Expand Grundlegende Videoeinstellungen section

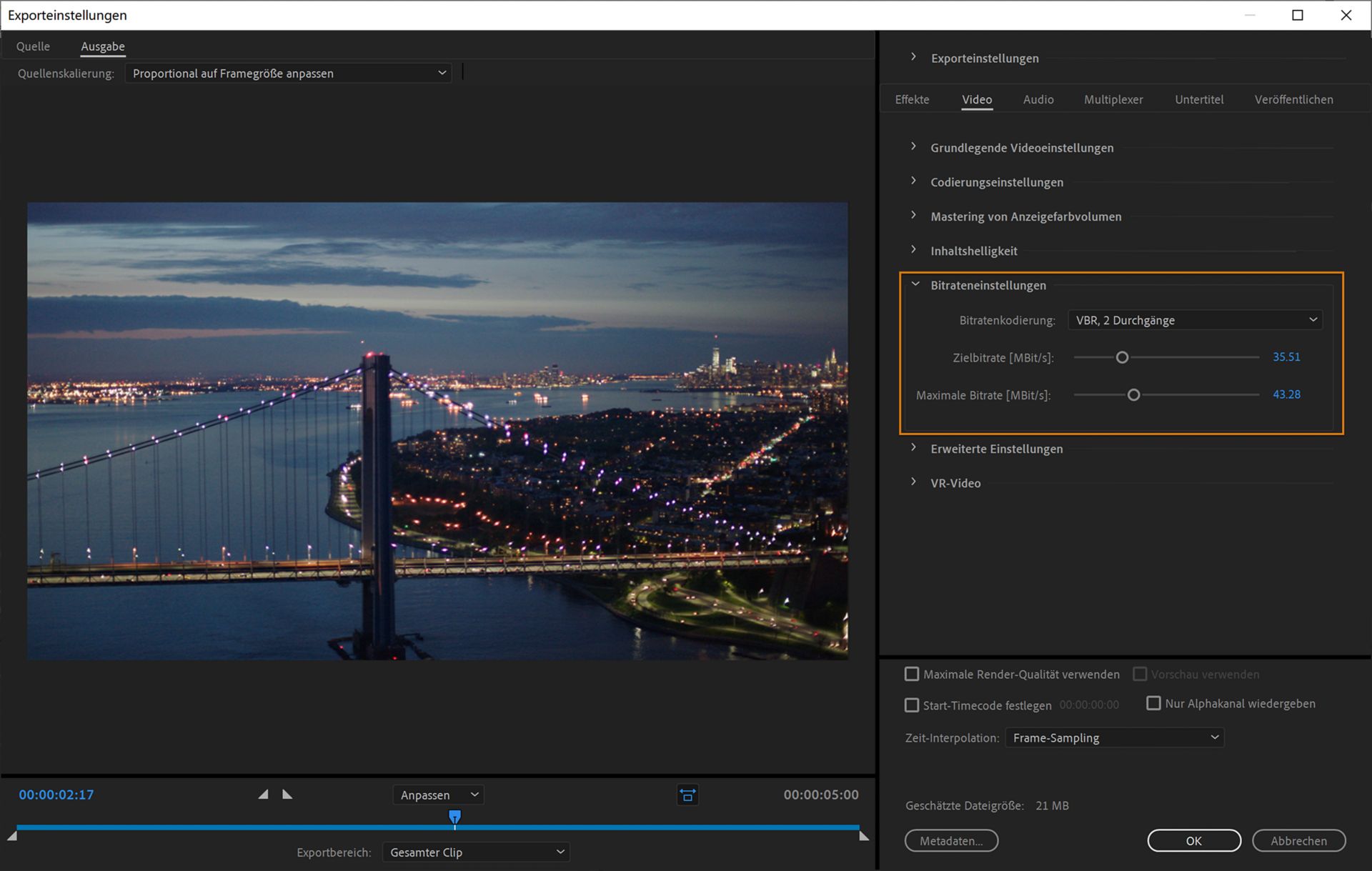pos(913,146)
